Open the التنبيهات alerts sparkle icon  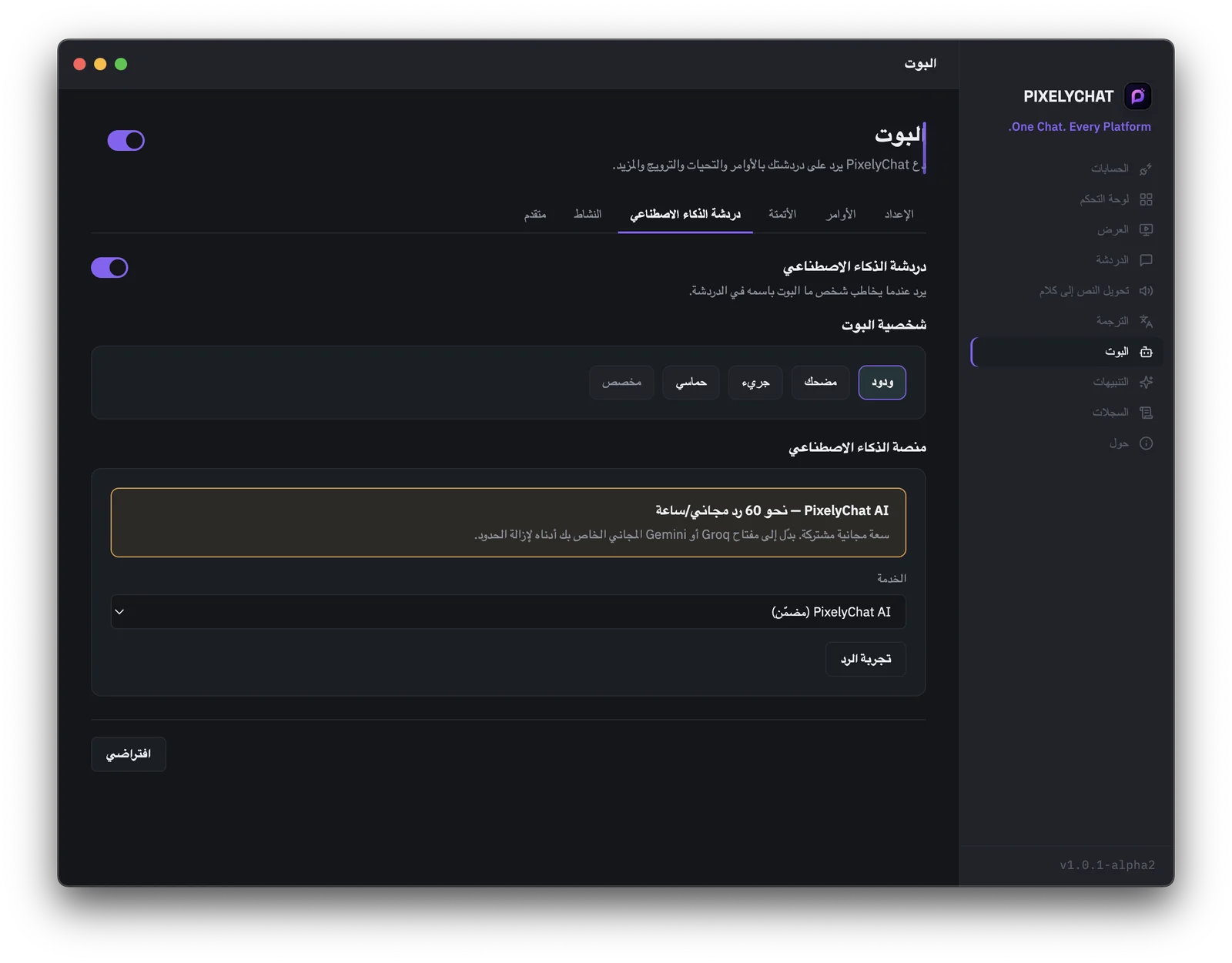point(1146,382)
